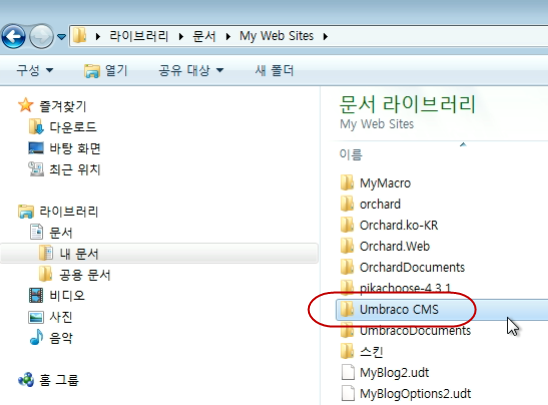548x405 pixels.
Task: Select the Umbraco CMS folder
Action: point(399,310)
